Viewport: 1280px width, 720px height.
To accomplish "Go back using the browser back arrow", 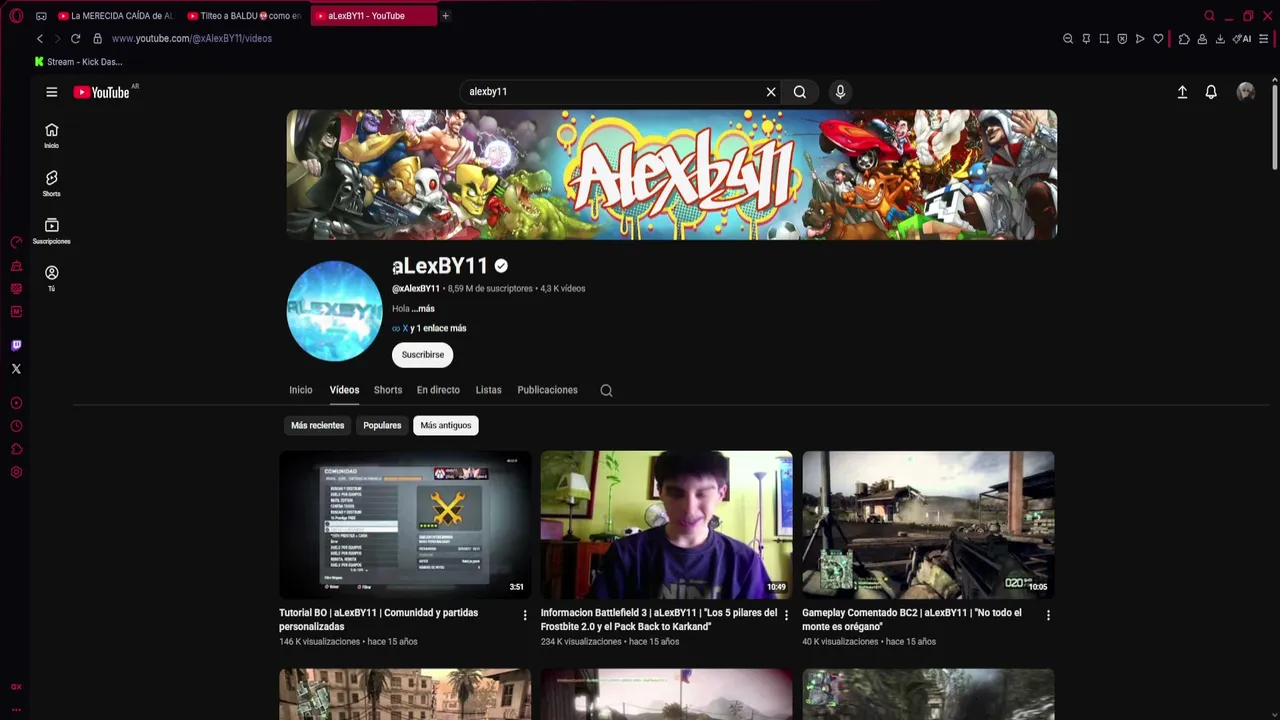I will point(40,39).
